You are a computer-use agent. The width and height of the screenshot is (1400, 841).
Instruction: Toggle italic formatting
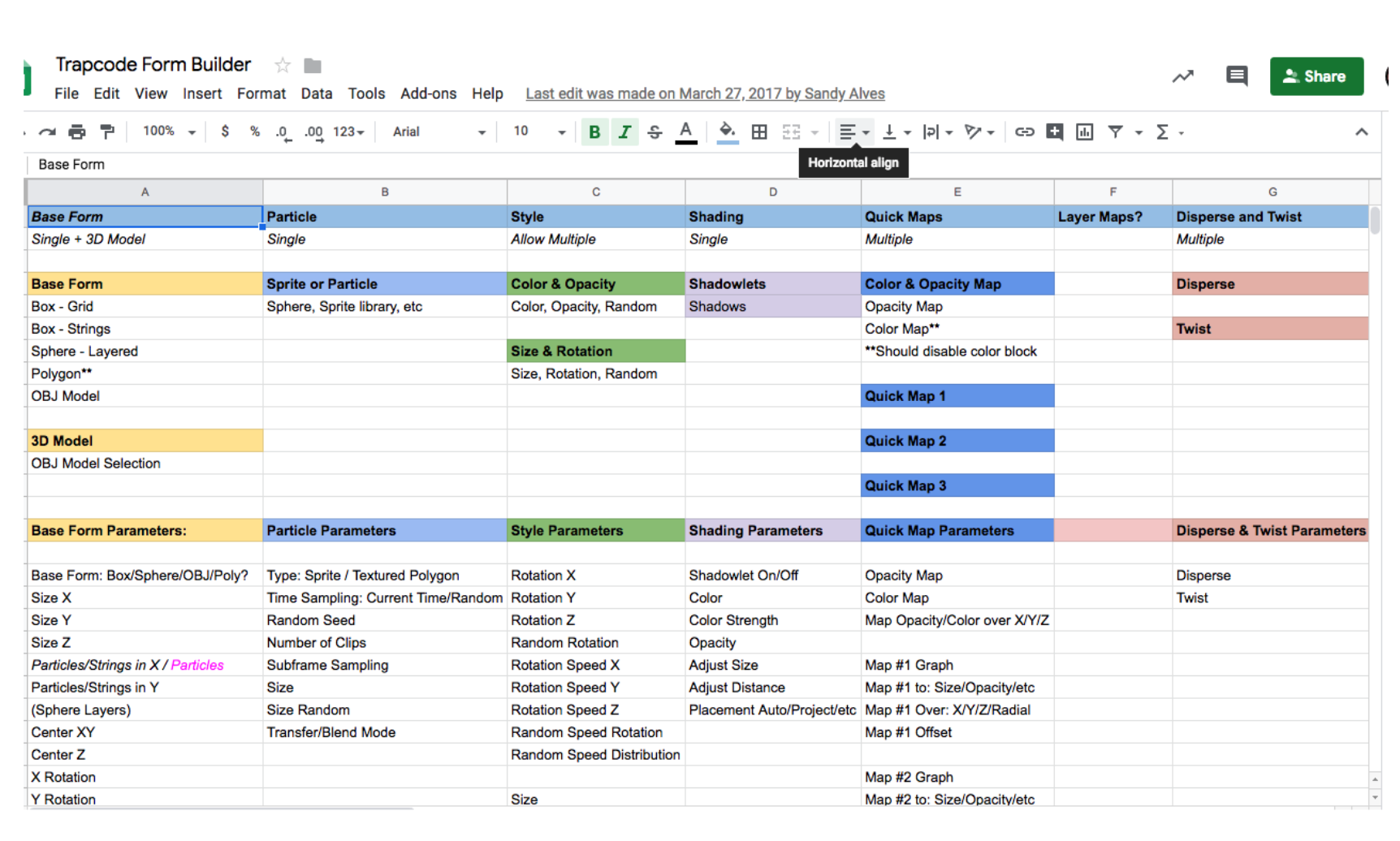(x=624, y=132)
